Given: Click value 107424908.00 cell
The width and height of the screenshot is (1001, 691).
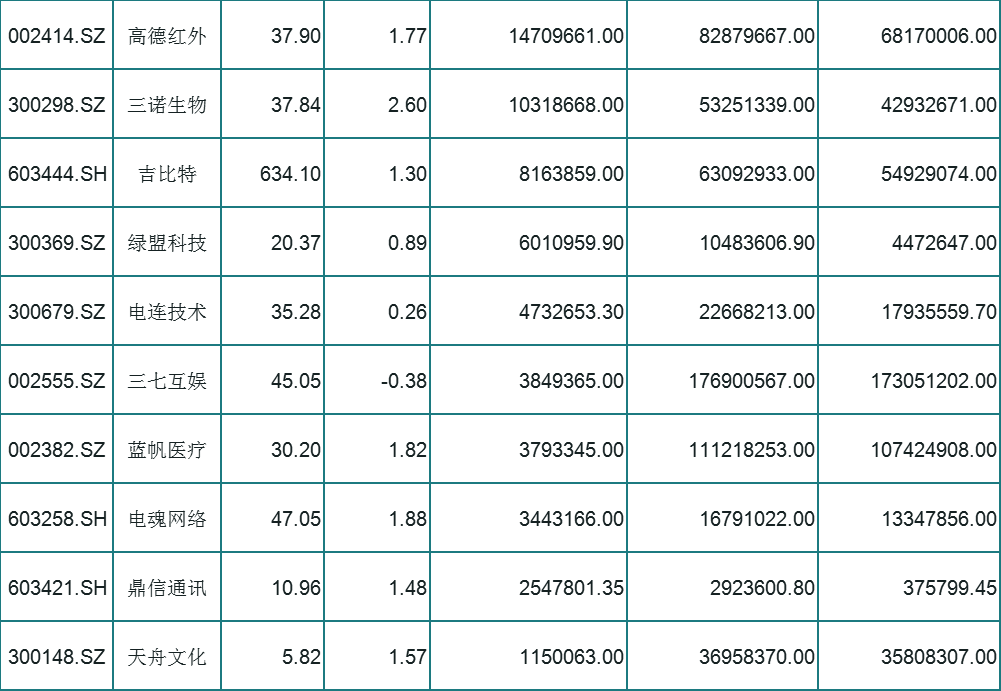Looking at the screenshot, I should point(910,448).
